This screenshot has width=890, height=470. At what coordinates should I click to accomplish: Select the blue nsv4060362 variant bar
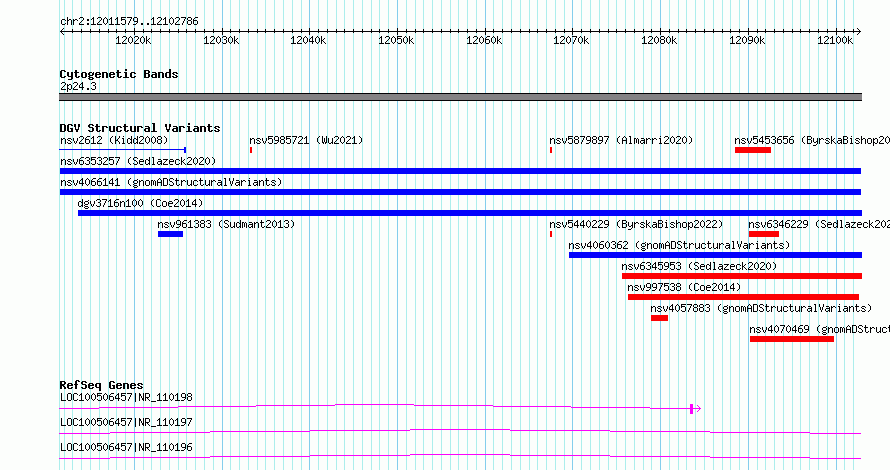point(715,255)
